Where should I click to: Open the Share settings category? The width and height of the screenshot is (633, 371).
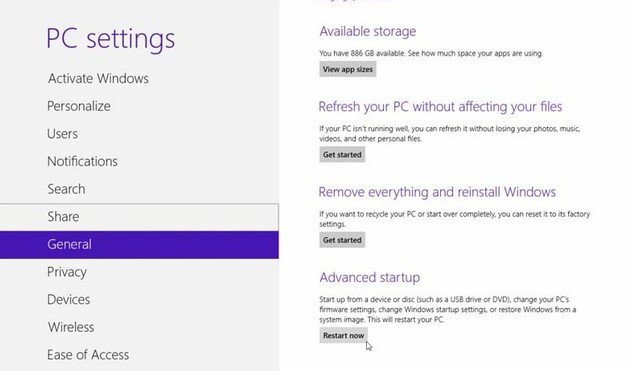pos(139,217)
